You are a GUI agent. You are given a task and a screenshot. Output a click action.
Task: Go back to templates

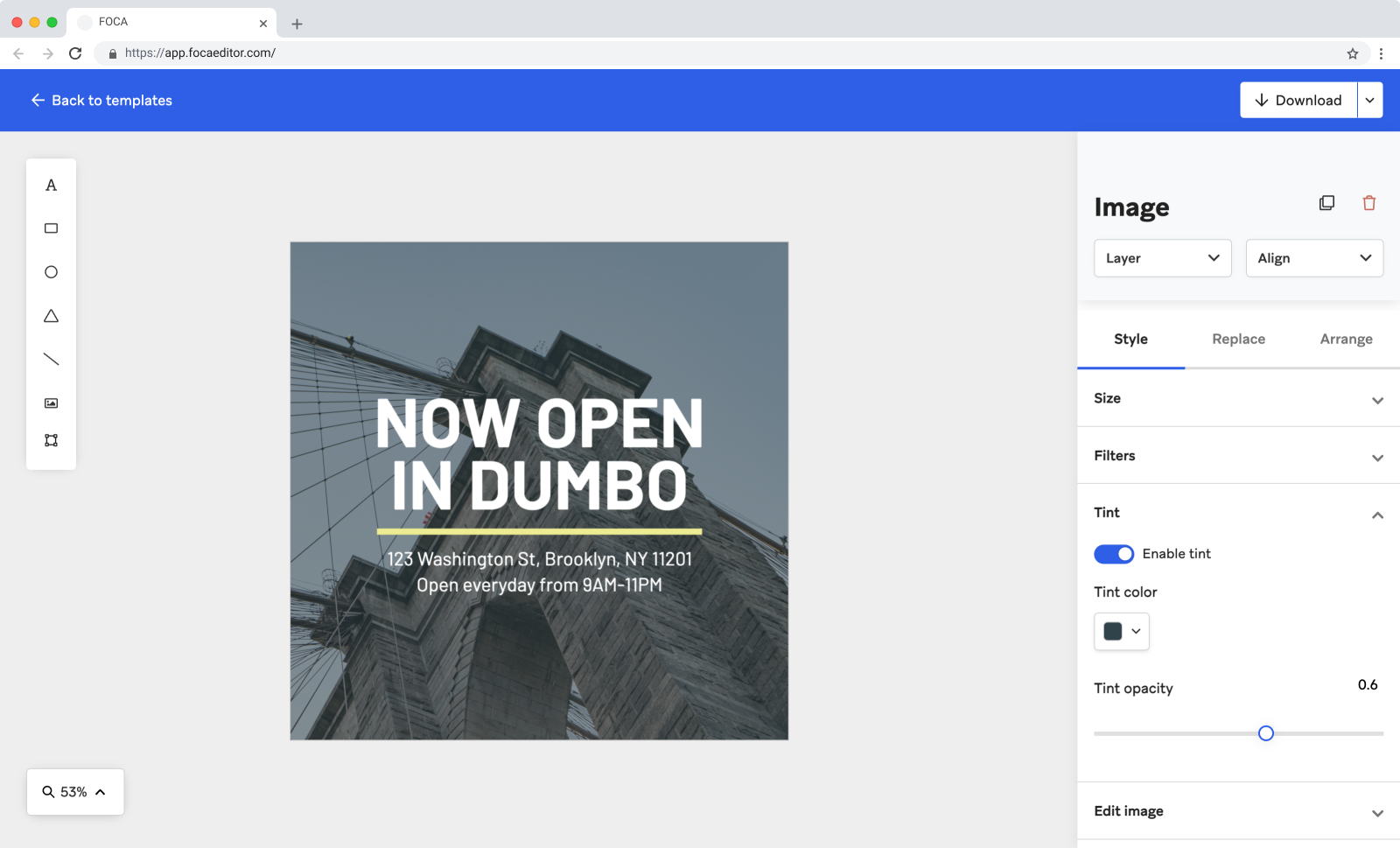coord(101,101)
